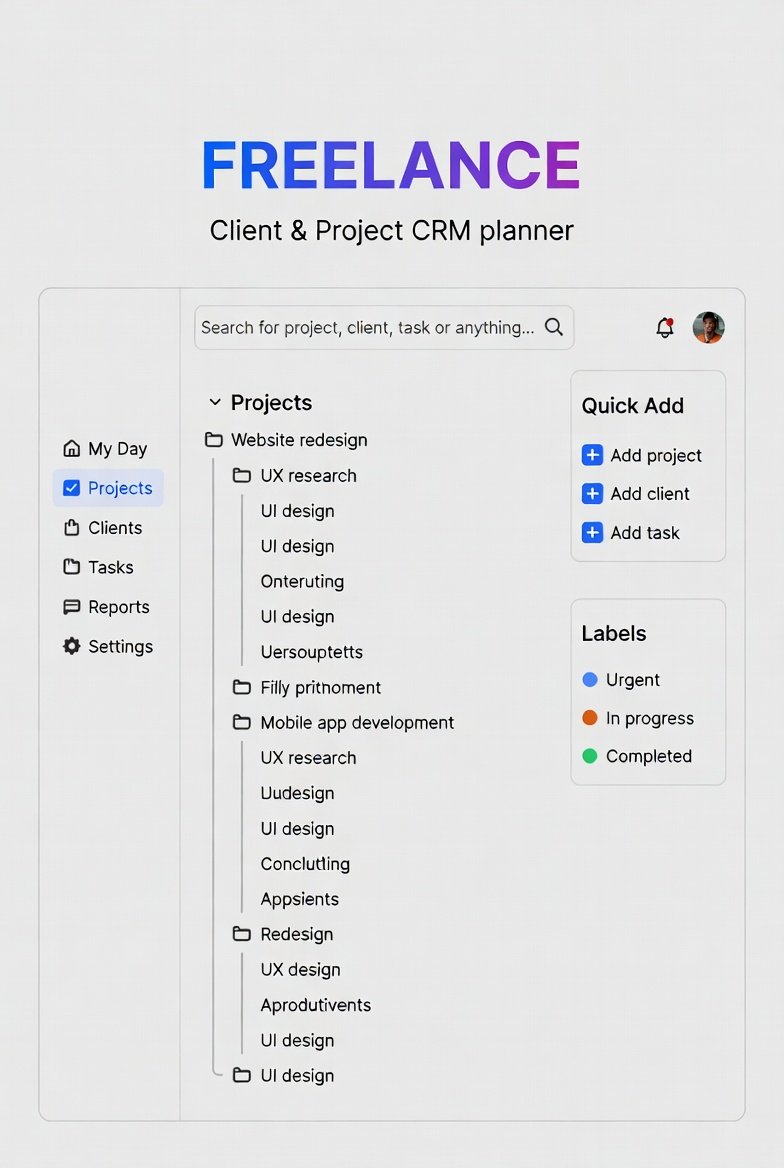Click the Reports chat icon in sidebar

point(72,607)
